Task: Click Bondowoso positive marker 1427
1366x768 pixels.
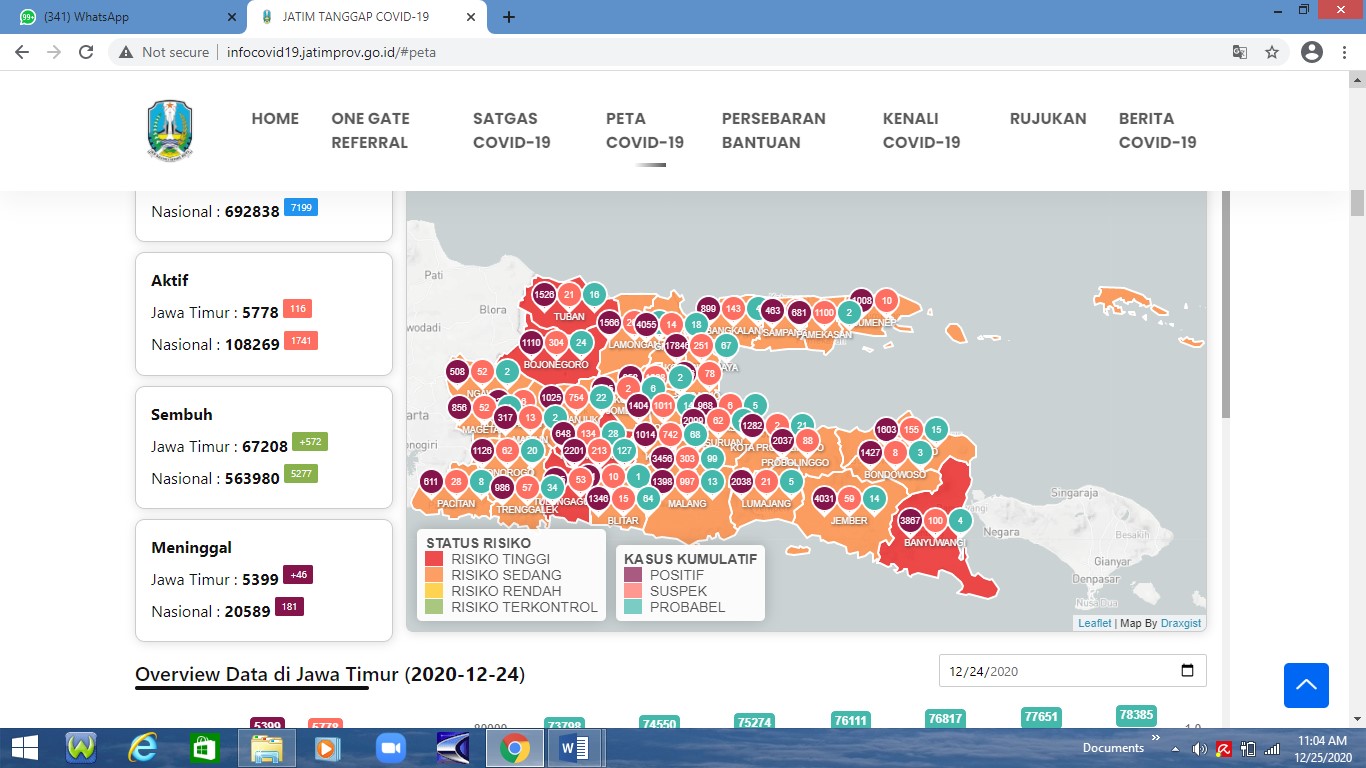Action: [871, 452]
